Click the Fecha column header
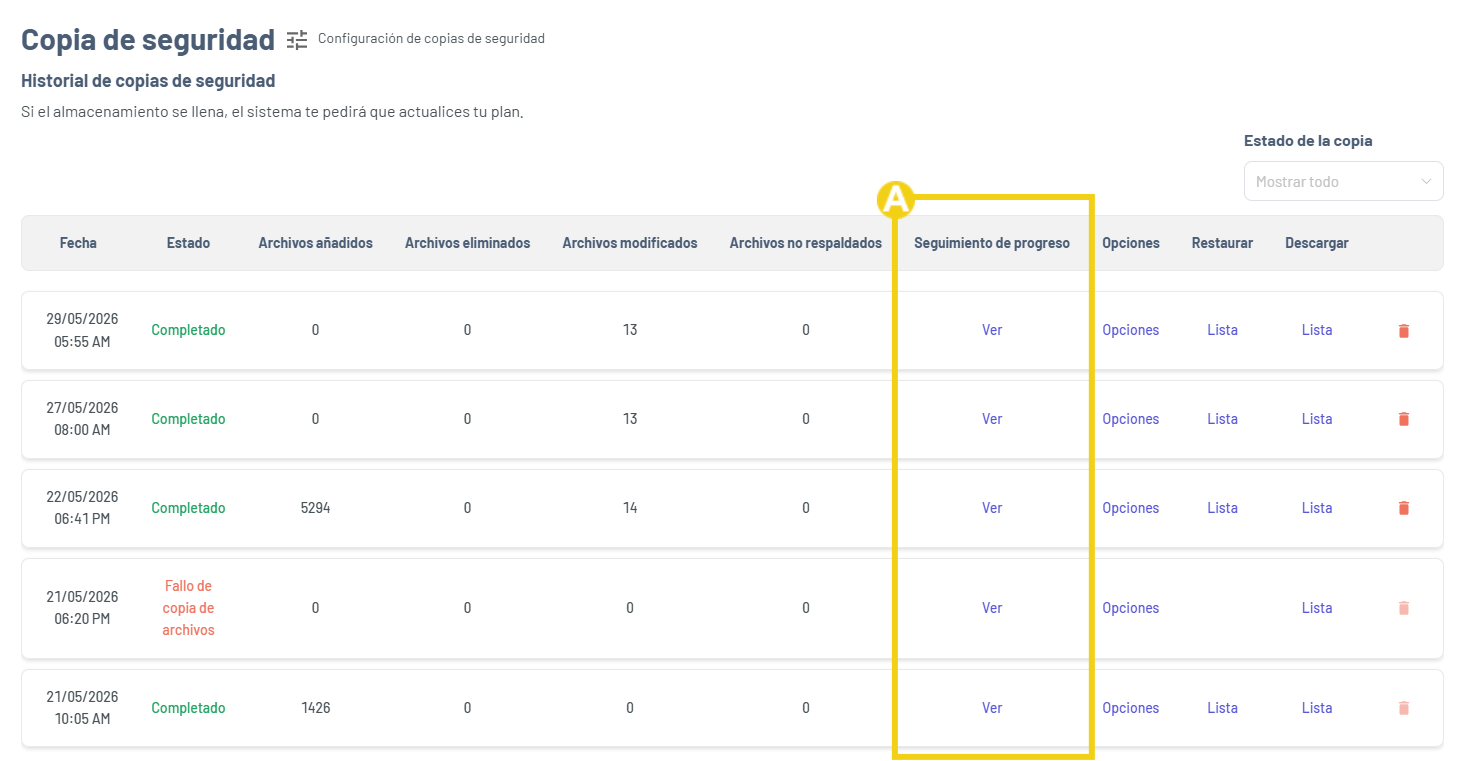Image resolution: width=1473 pixels, height=761 pixels. pyautogui.click(x=78, y=243)
